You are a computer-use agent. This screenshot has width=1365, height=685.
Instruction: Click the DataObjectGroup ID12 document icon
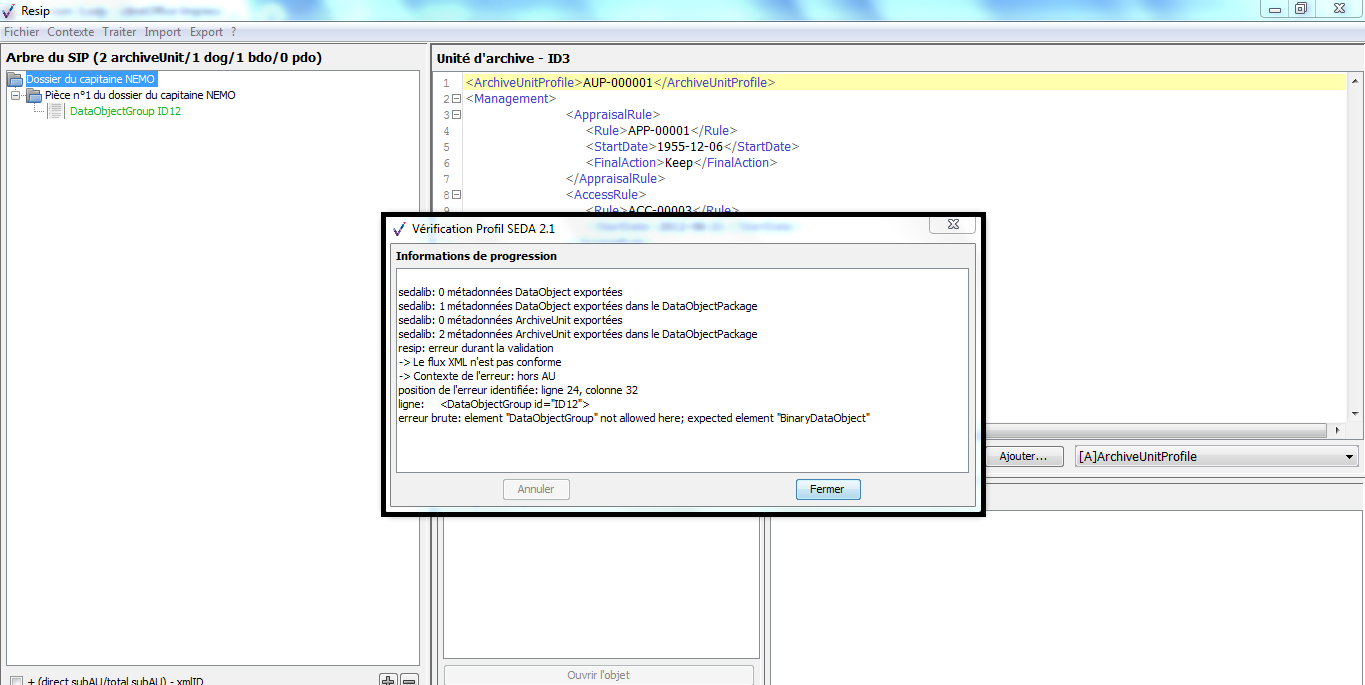tap(56, 111)
